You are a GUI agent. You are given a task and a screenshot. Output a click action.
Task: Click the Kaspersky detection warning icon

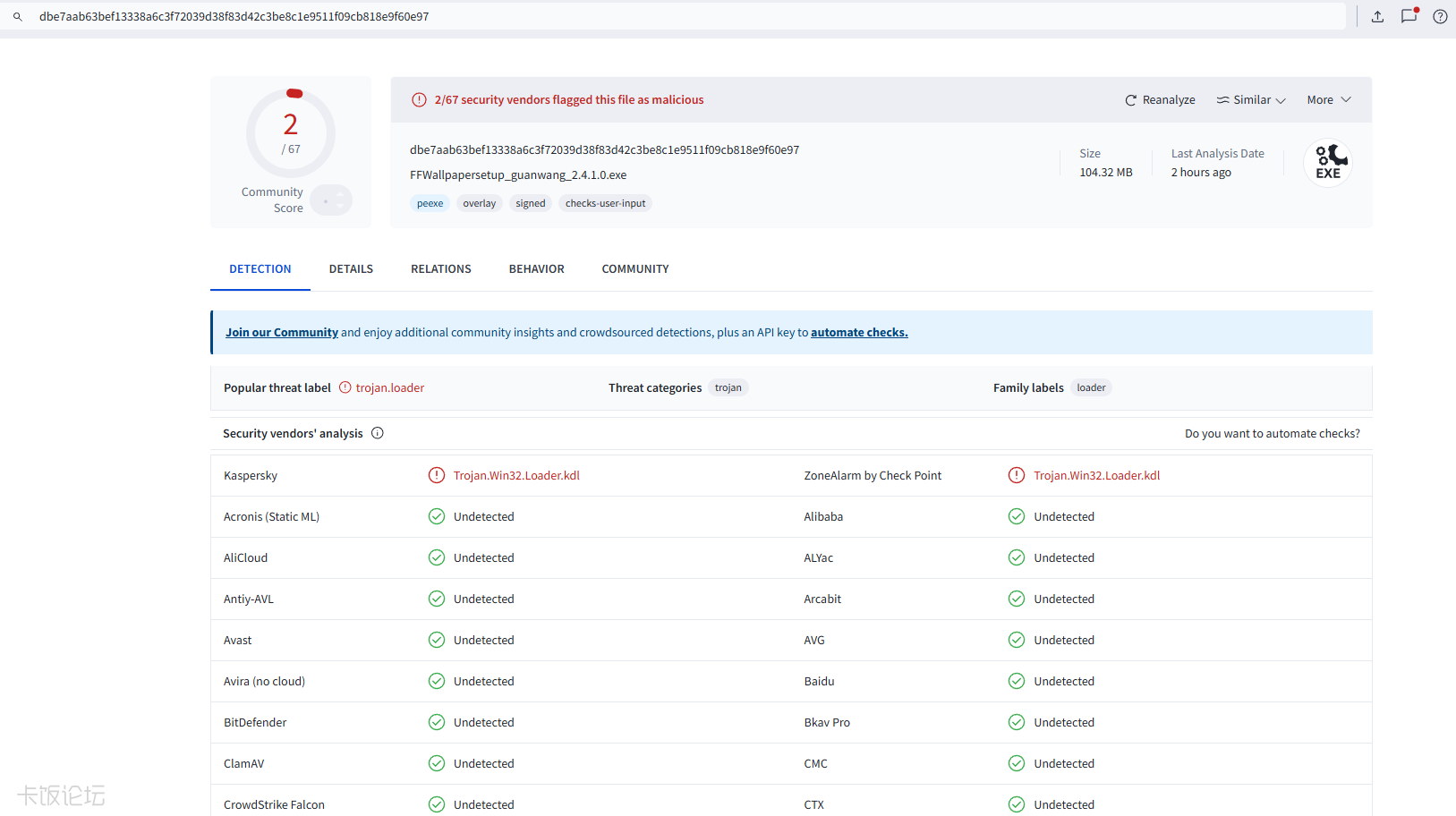tap(437, 475)
